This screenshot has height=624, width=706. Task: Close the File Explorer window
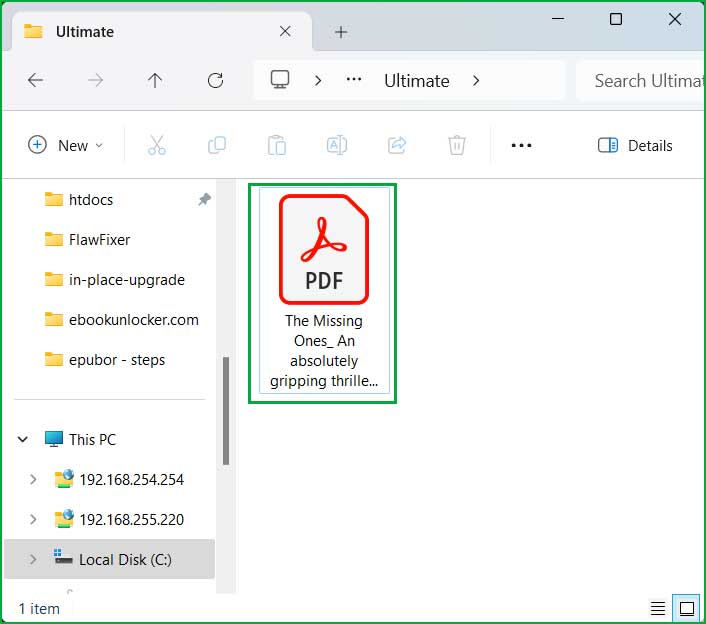coord(674,19)
